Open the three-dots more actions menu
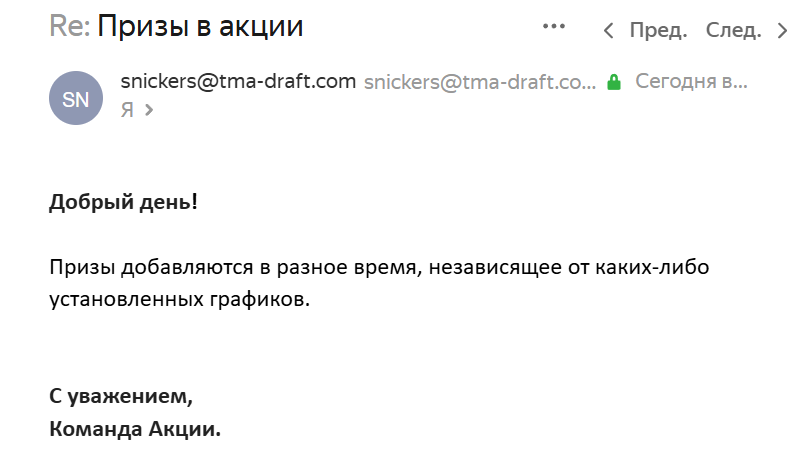Image resolution: width=802 pixels, height=465 pixels. 554,27
